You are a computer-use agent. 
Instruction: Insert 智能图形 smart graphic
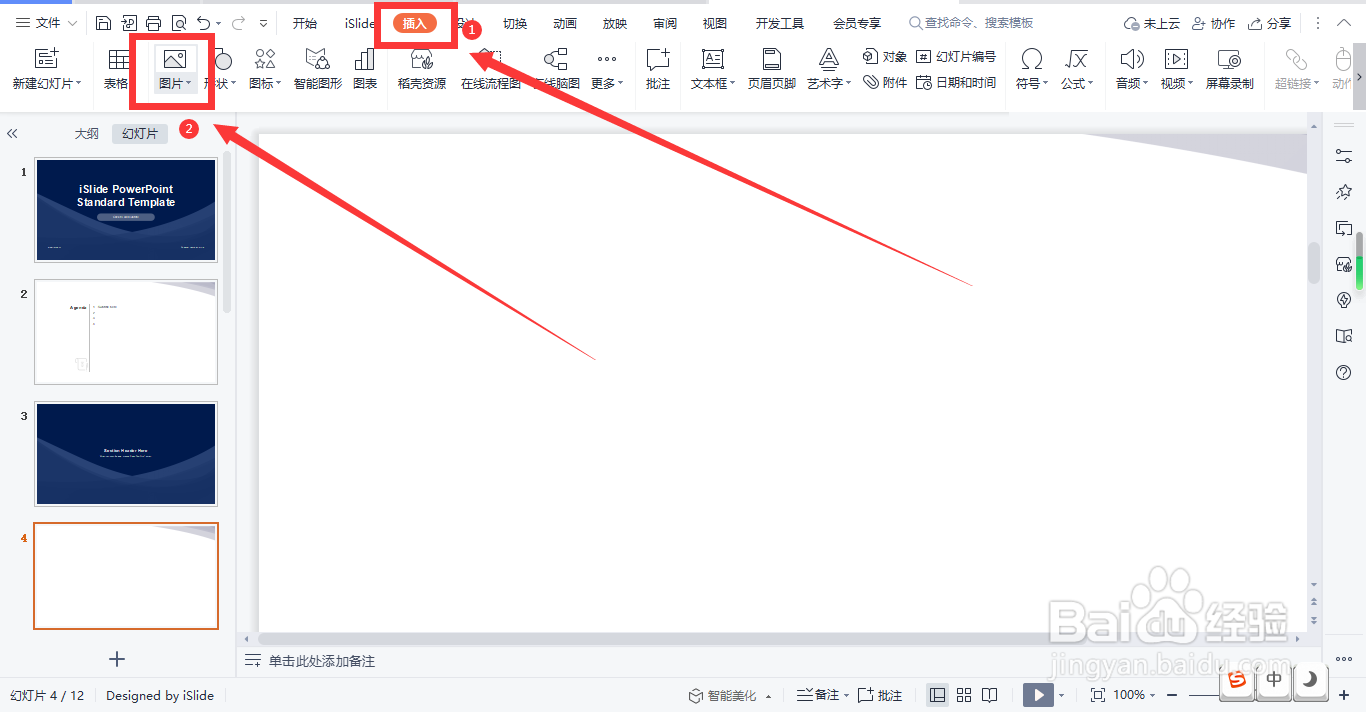tap(318, 70)
